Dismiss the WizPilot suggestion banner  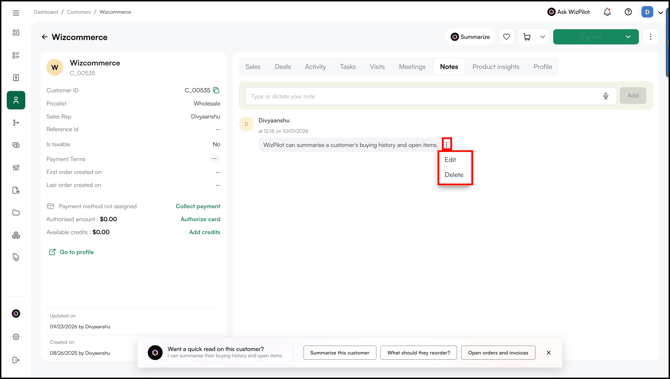549,353
